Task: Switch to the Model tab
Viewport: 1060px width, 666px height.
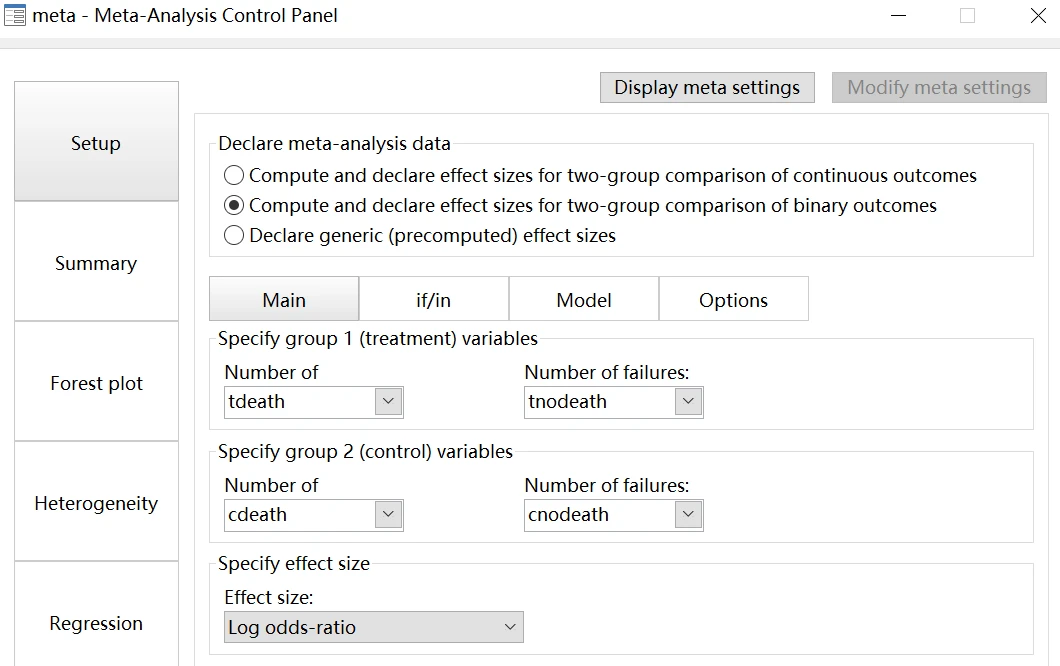Action: point(584,300)
